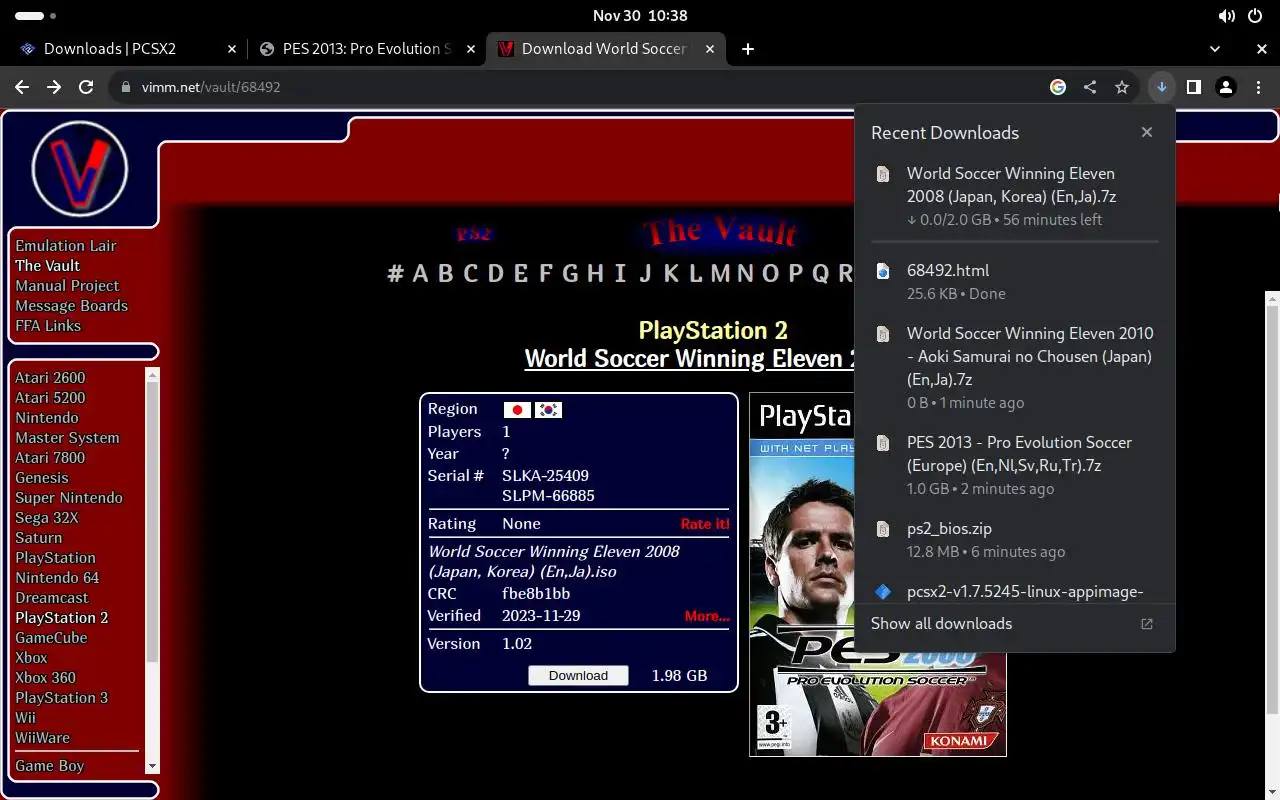
Task: Click the clock showing Nov 30 10:38
Action: point(640,16)
